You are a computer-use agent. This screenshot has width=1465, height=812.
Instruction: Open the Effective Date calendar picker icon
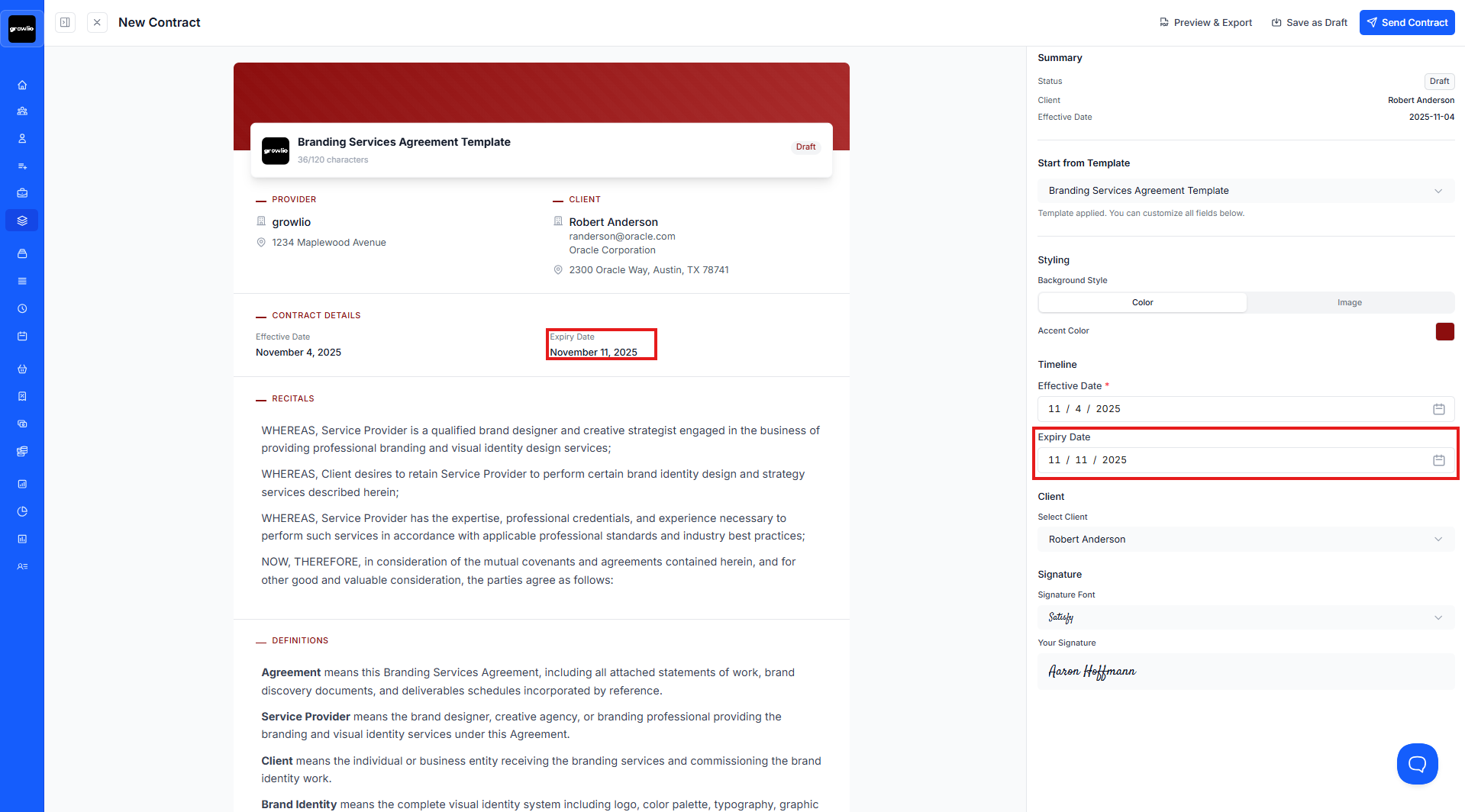(x=1438, y=409)
